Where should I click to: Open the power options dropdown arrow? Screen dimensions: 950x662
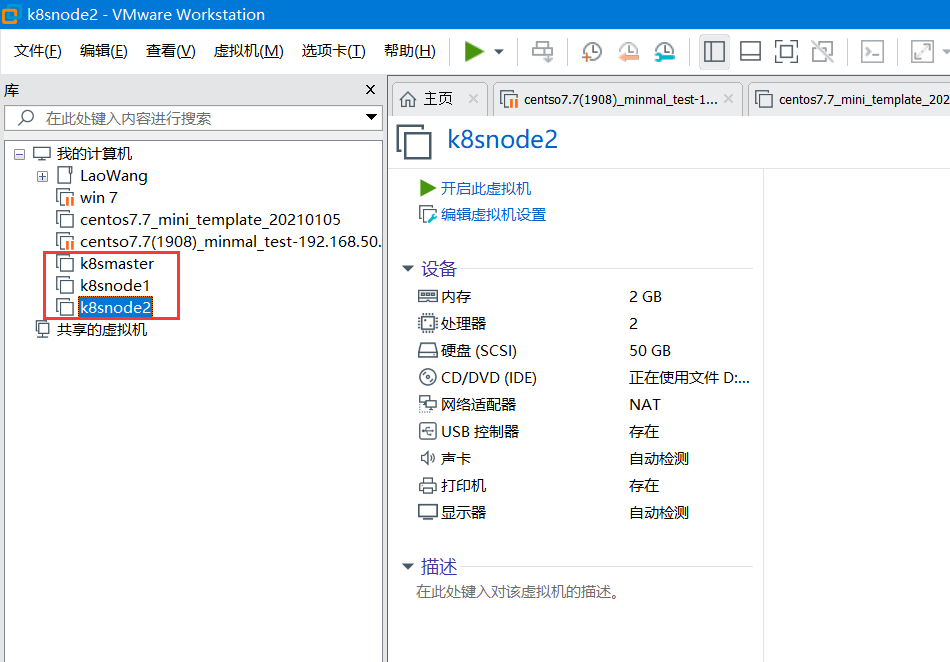pyautogui.click(x=499, y=51)
